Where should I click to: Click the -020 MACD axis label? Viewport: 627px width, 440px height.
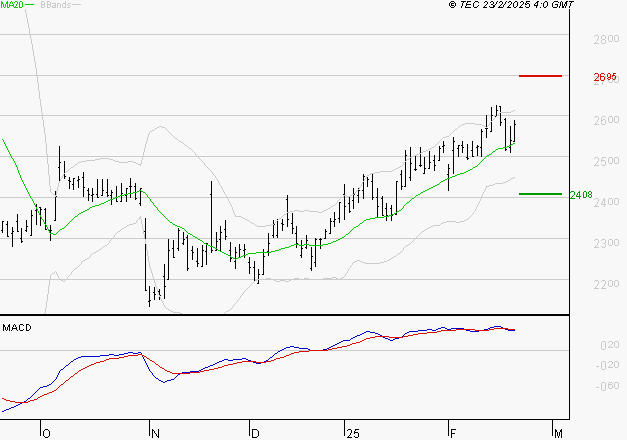pos(607,365)
